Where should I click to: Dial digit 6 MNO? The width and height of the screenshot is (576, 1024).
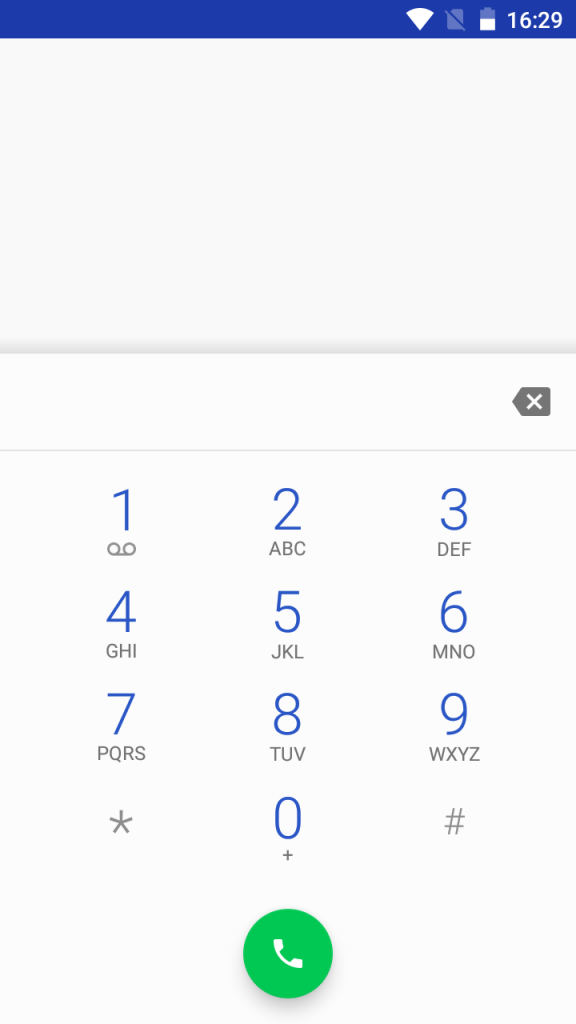pos(454,624)
